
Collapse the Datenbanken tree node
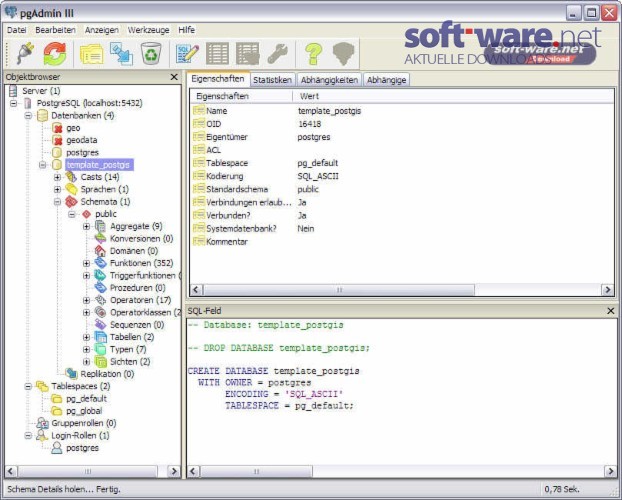coord(28,115)
